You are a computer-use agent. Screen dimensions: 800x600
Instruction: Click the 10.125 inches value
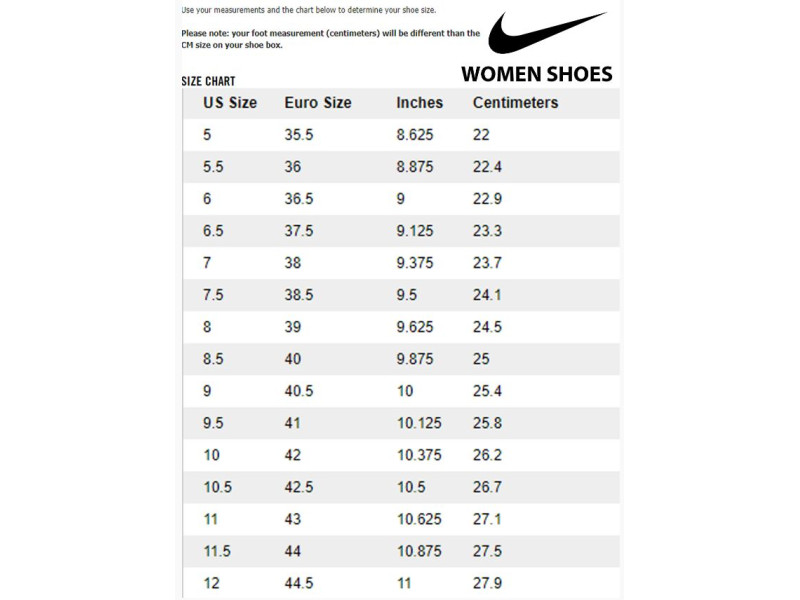419,423
